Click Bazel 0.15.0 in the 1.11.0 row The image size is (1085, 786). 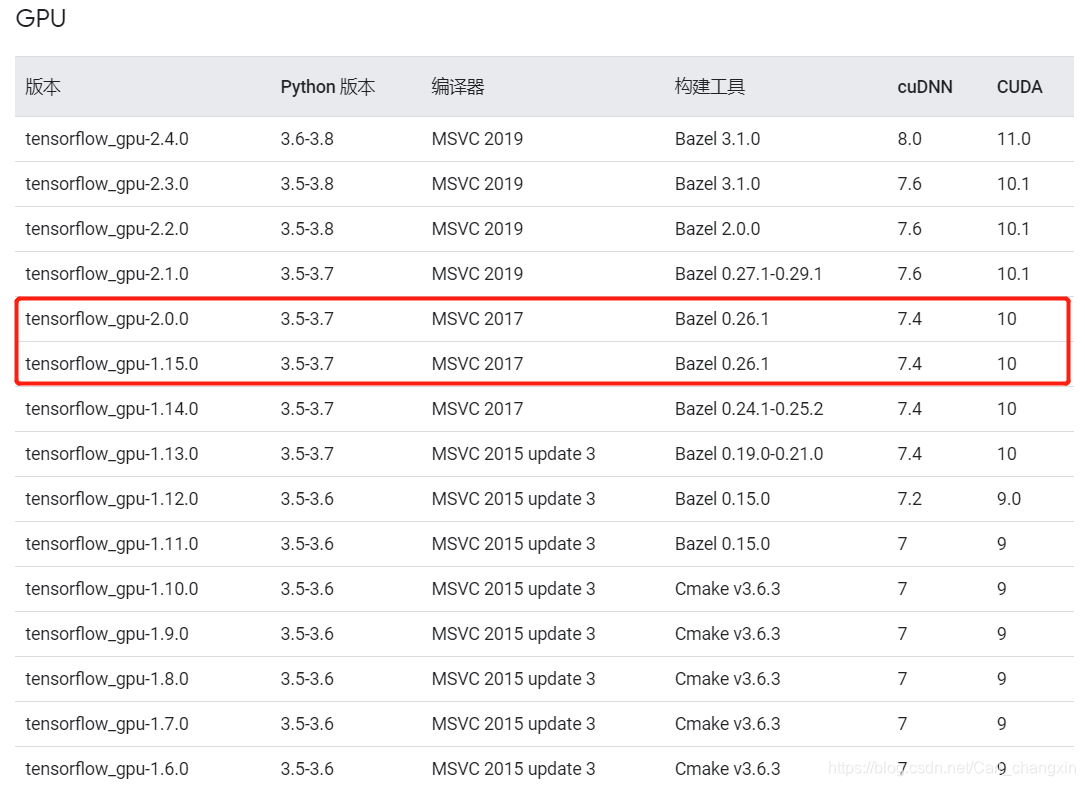[722, 544]
